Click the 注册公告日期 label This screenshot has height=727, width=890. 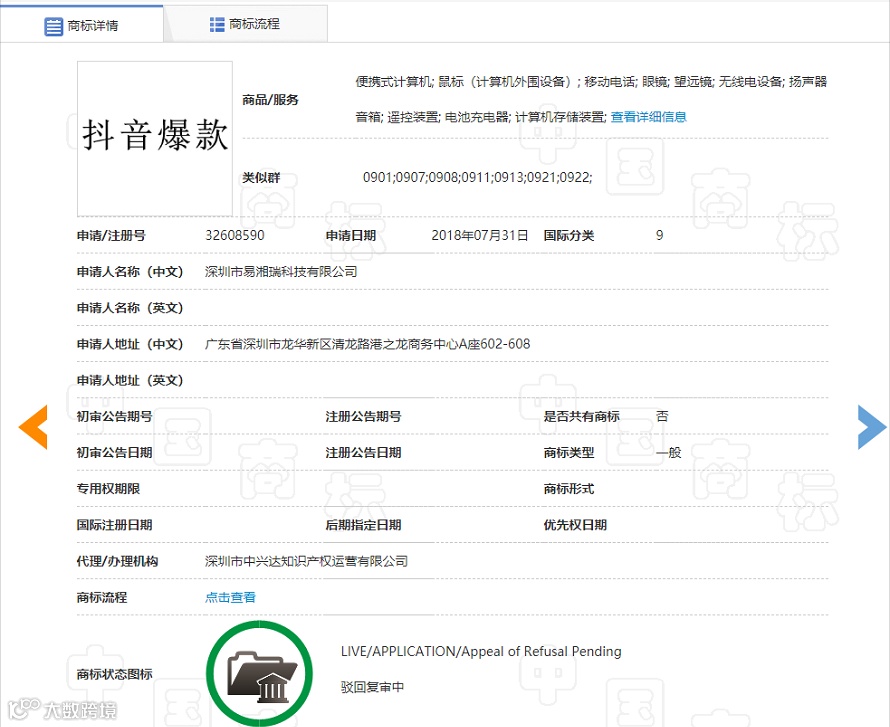tap(363, 452)
